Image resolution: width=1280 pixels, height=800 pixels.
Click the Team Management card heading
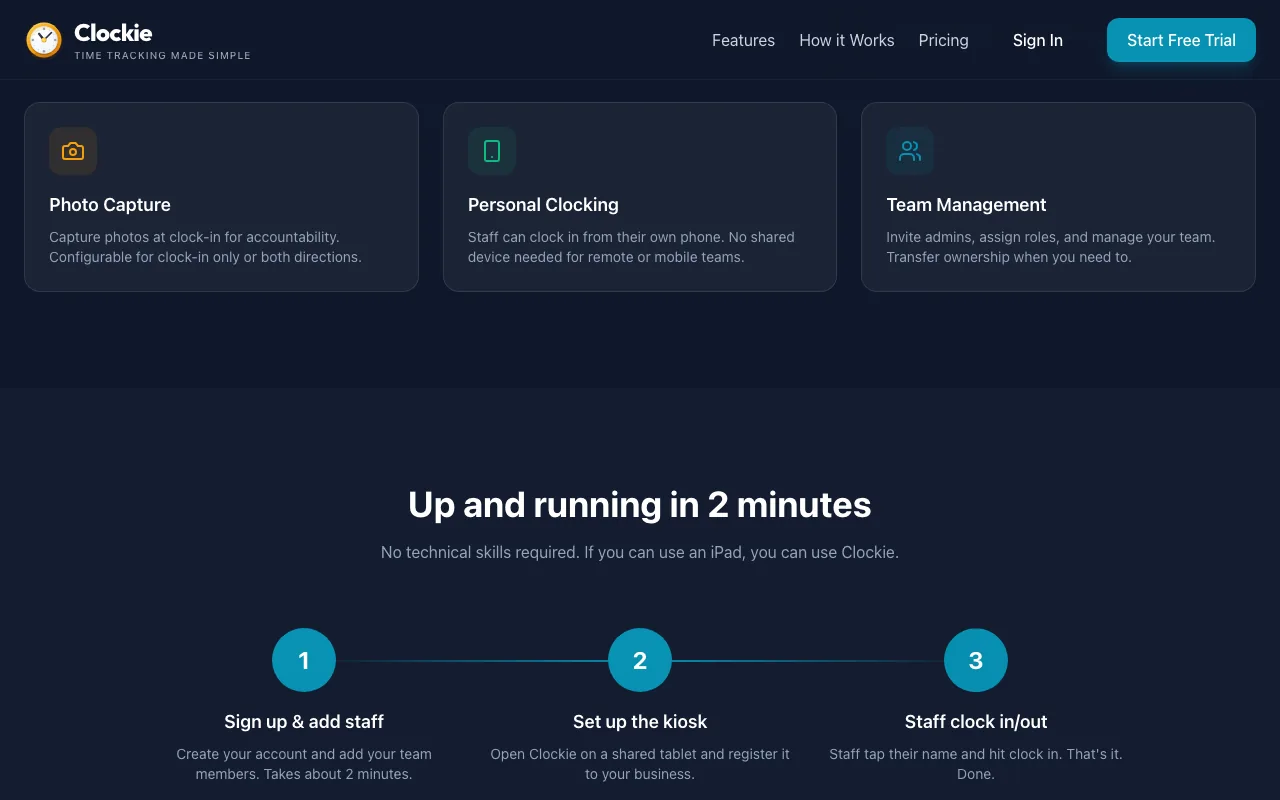966,205
